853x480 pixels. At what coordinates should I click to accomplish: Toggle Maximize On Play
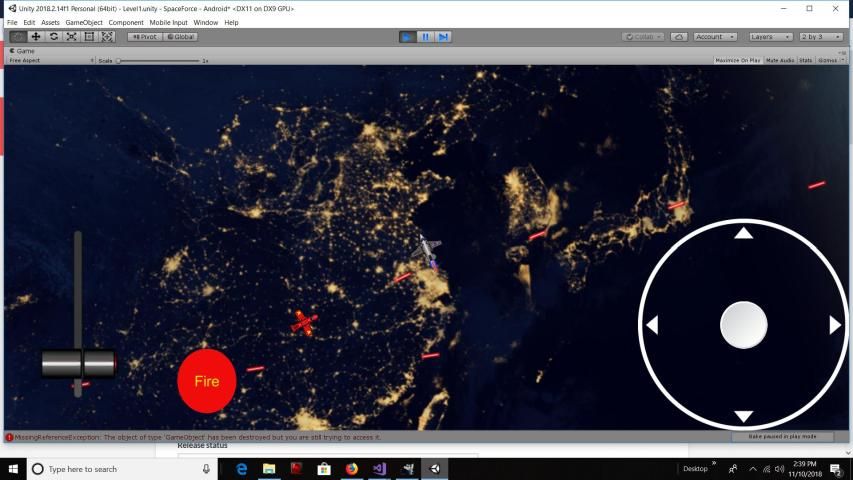point(738,60)
